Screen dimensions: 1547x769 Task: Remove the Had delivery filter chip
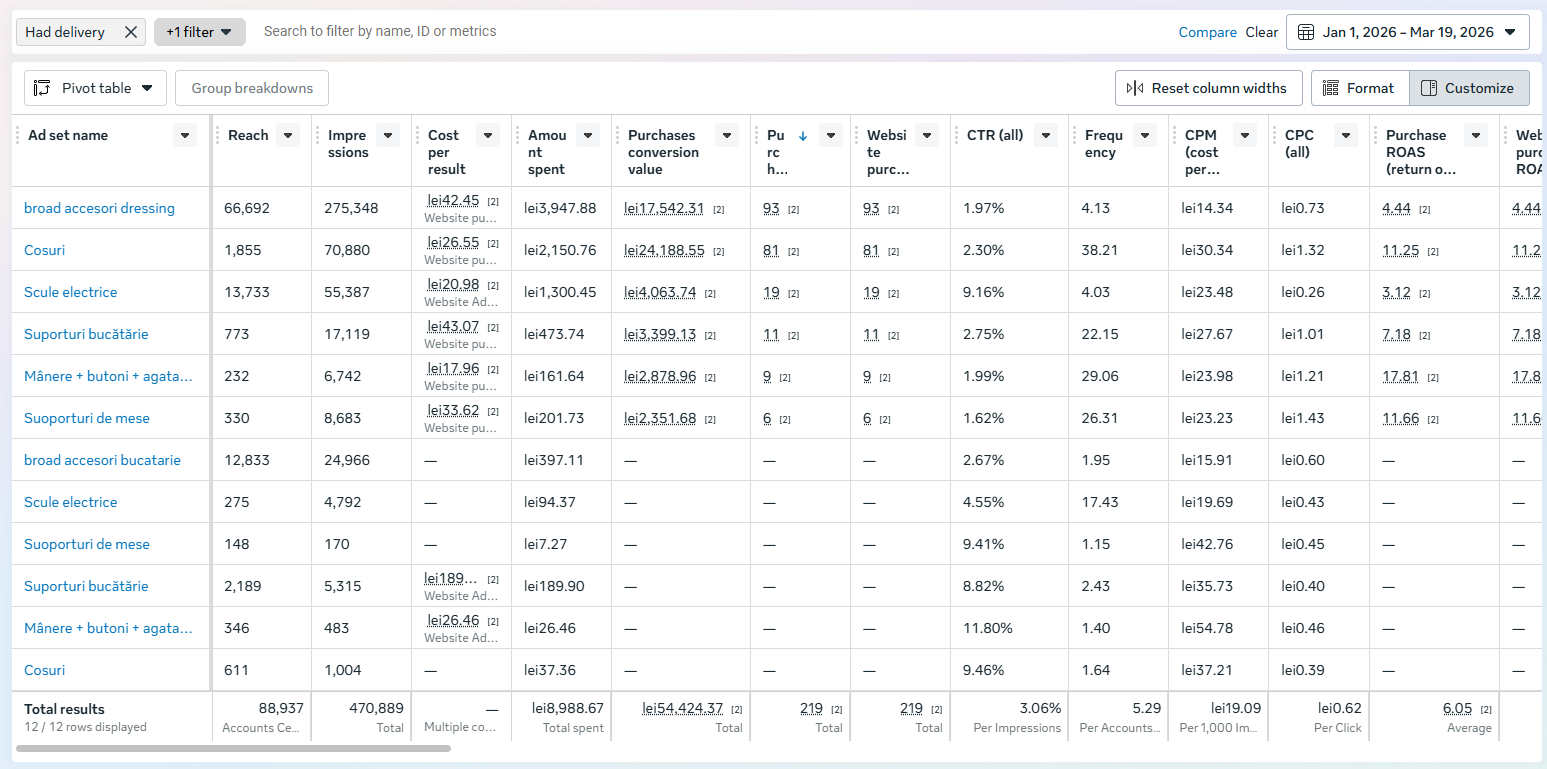point(131,32)
